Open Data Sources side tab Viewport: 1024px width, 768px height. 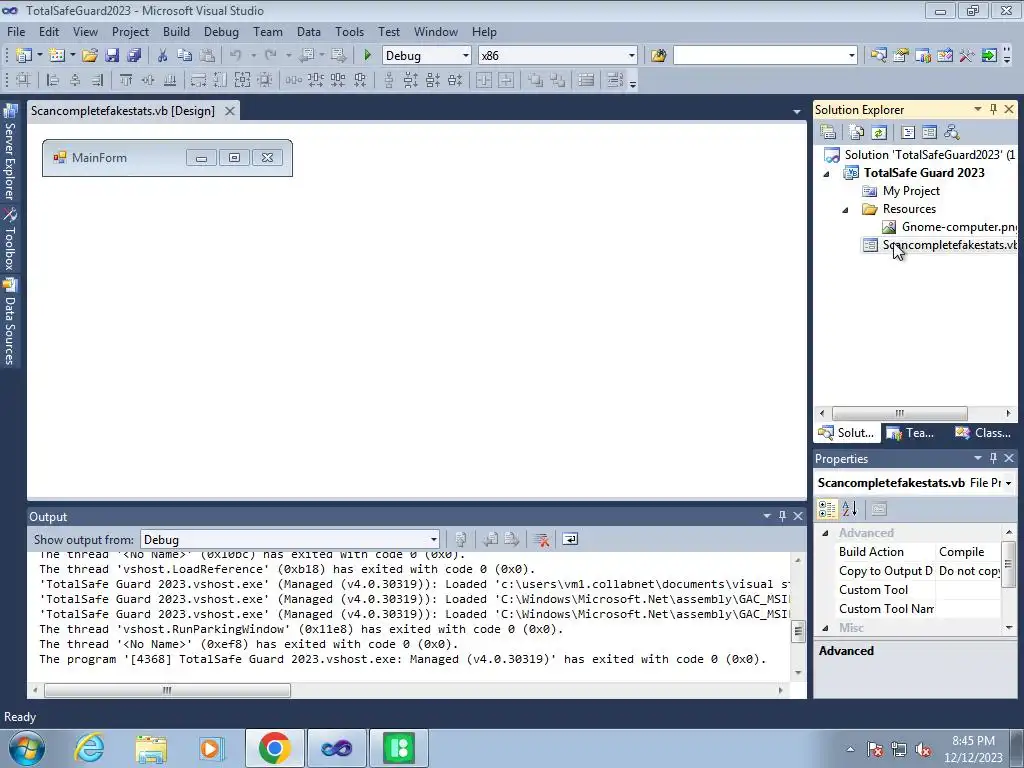10,321
